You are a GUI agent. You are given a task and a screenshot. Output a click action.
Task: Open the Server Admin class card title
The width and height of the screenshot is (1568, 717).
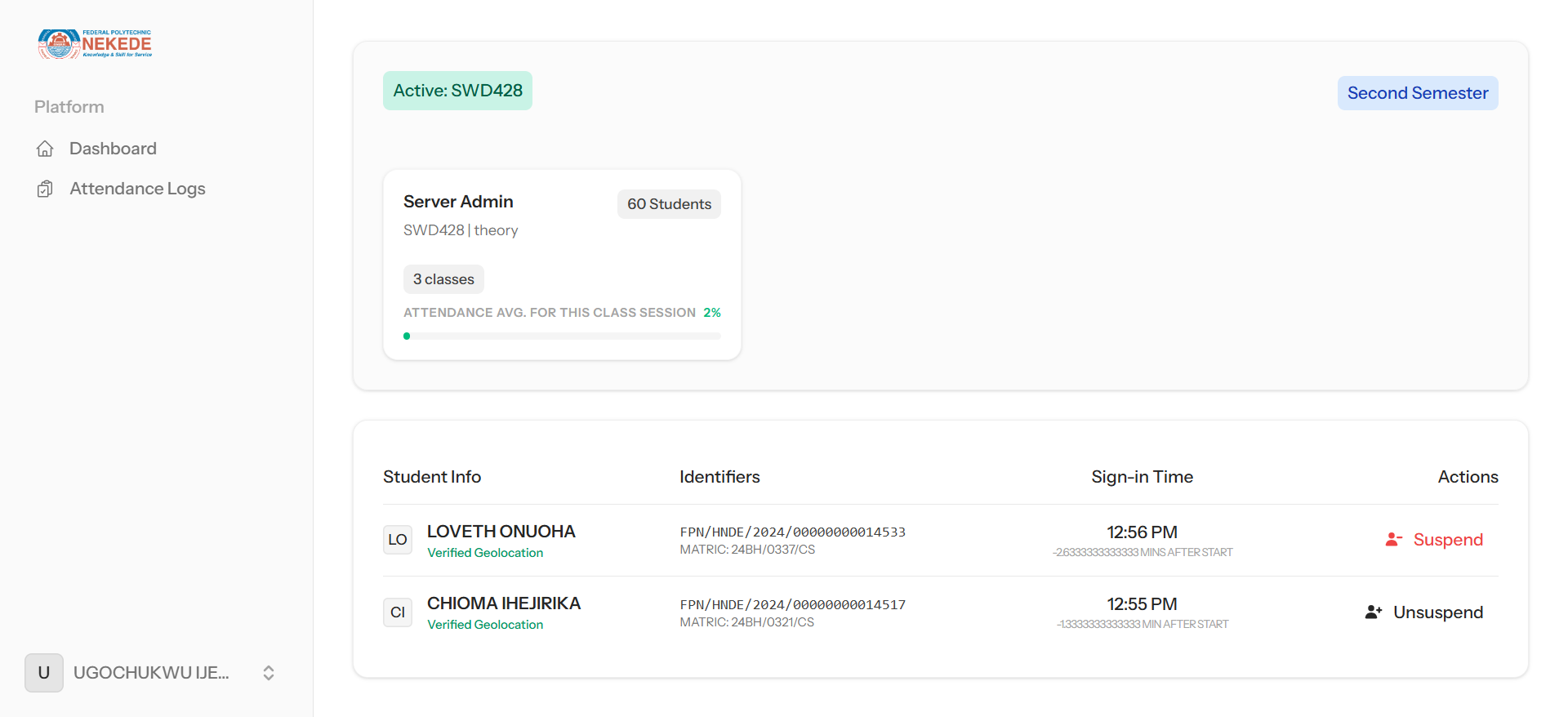[458, 202]
